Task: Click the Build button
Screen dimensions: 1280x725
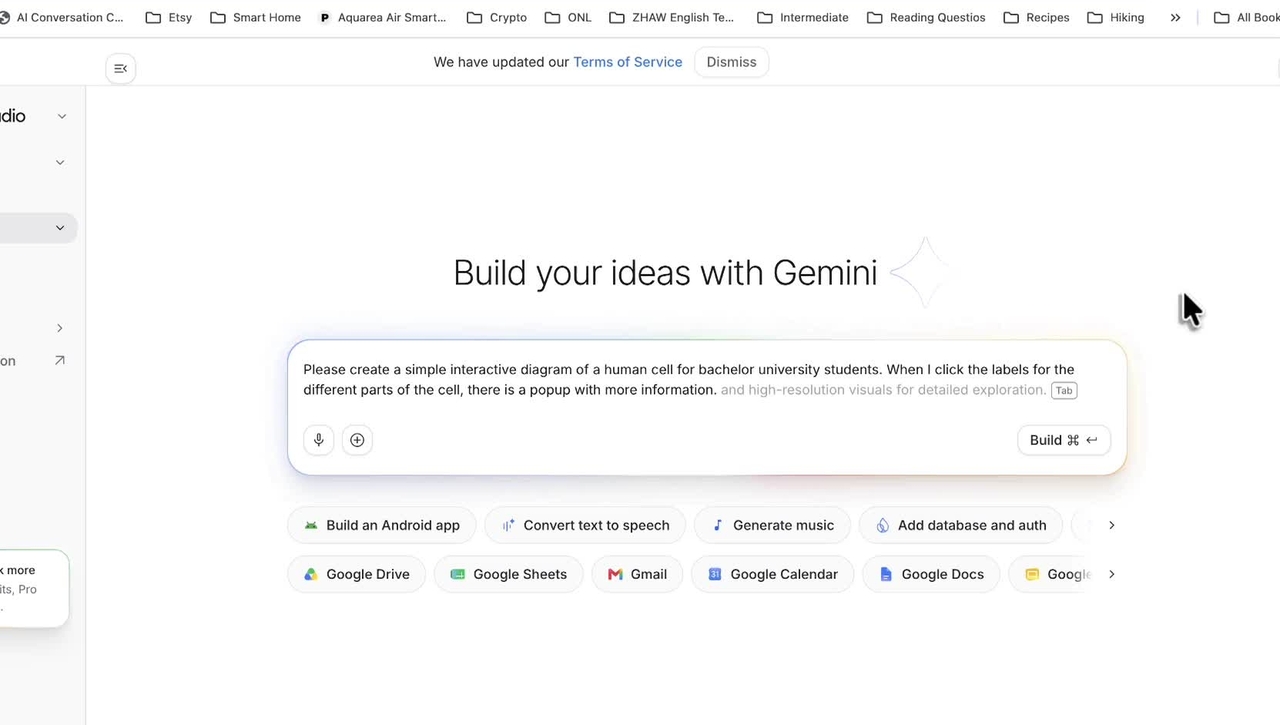Action: tap(1064, 440)
